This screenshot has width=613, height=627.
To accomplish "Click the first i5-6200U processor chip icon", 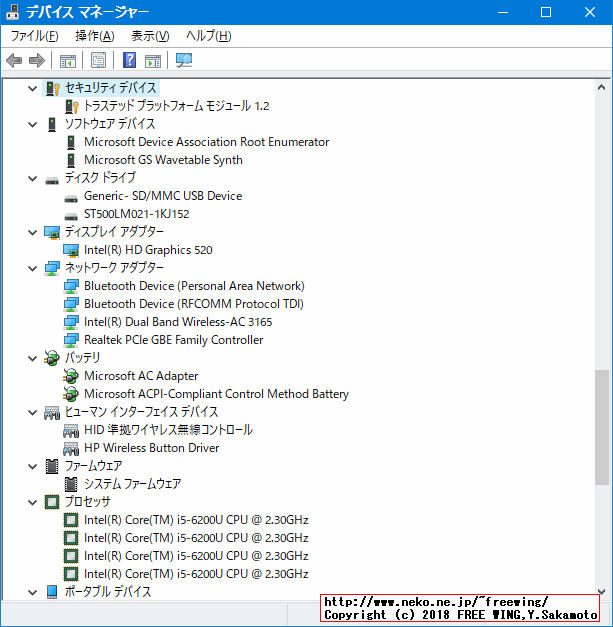I will [71, 520].
